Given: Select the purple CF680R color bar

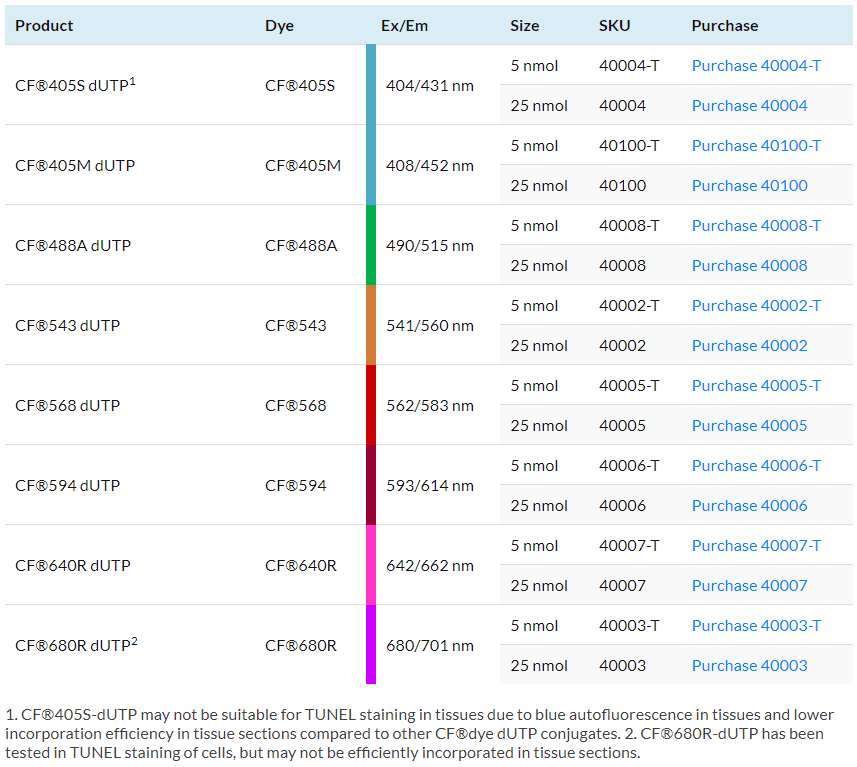Looking at the screenshot, I should tap(371, 645).
